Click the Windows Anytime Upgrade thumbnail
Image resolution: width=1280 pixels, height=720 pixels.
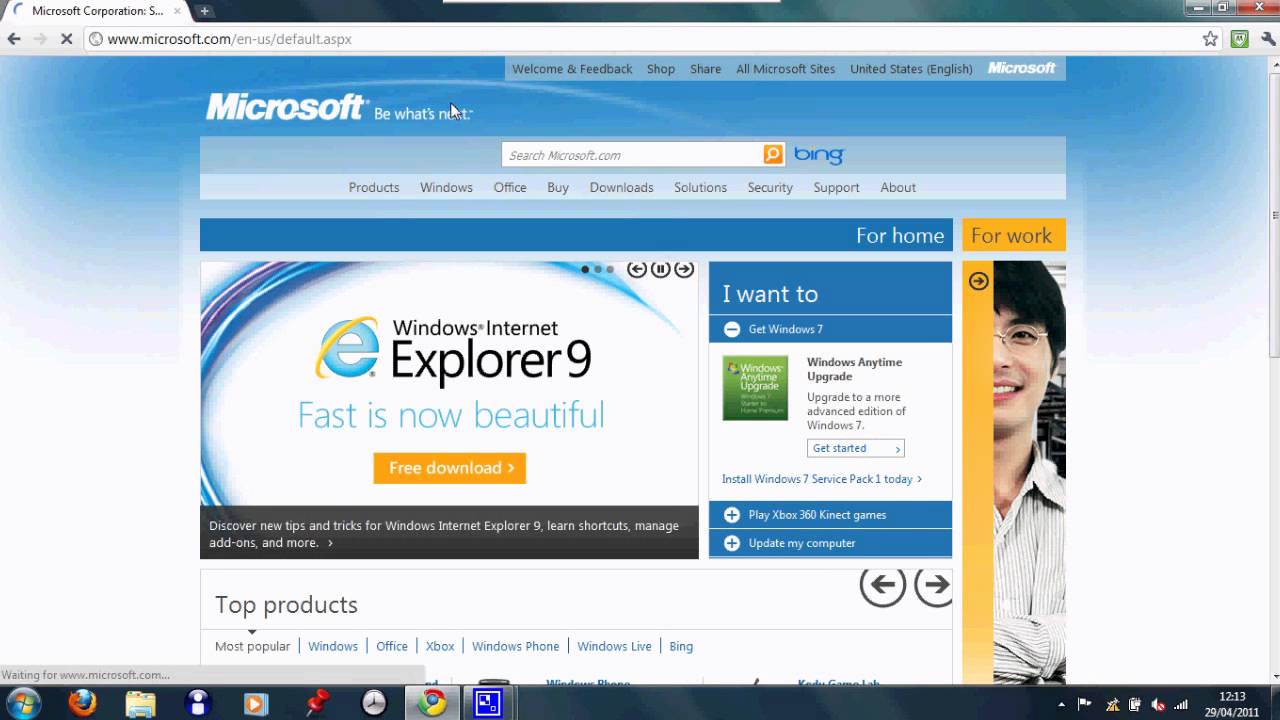coord(755,388)
